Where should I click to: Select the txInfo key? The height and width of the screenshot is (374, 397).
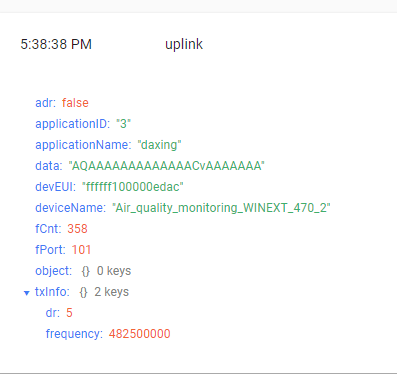pos(52,292)
